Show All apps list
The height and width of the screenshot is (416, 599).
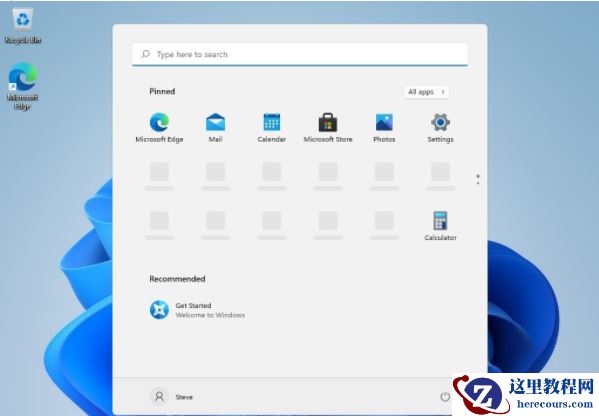coord(426,92)
